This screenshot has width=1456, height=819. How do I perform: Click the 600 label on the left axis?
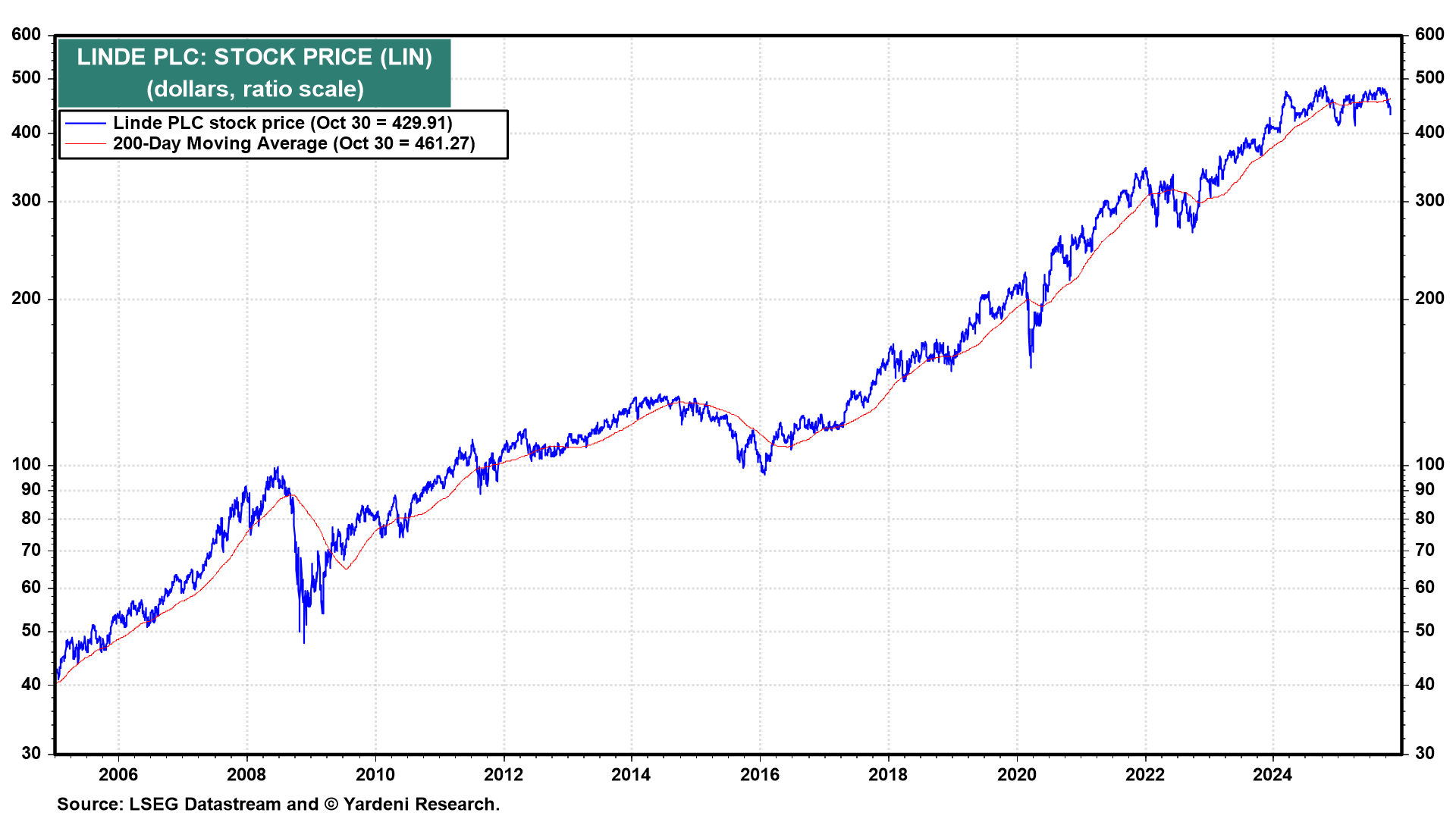click(x=27, y=34)
